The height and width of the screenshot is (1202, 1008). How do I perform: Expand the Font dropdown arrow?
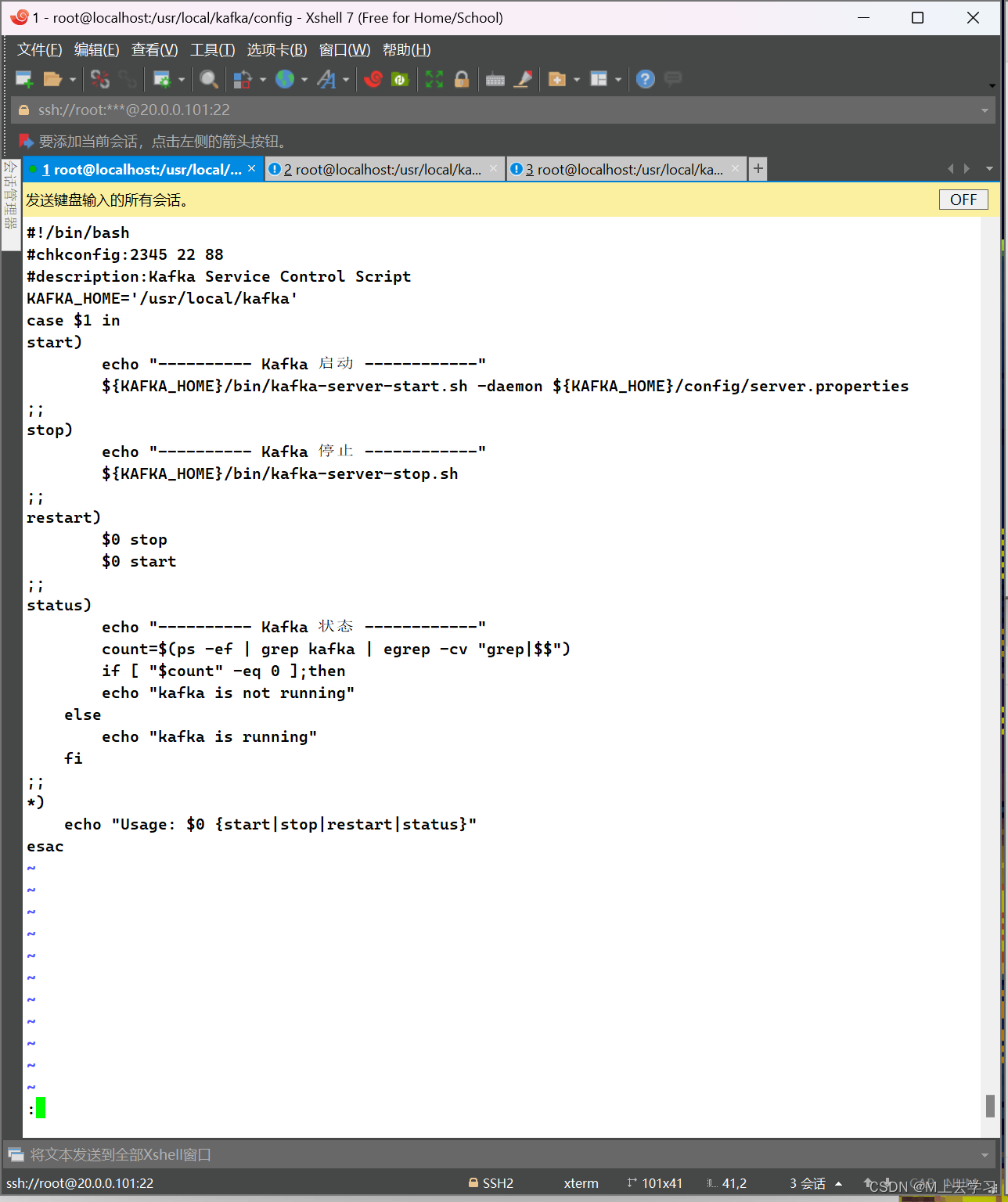tap(345, 80)
